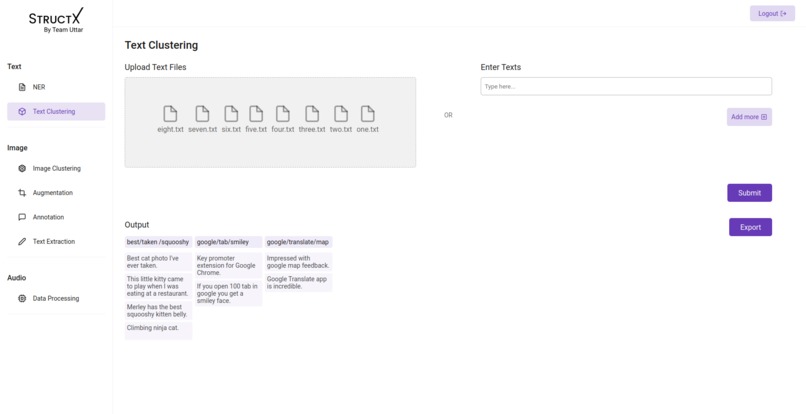Click the 'Enter Texts' label
Image resolution: width=806 pixels, height=414 pixels.
pos(501,67)
